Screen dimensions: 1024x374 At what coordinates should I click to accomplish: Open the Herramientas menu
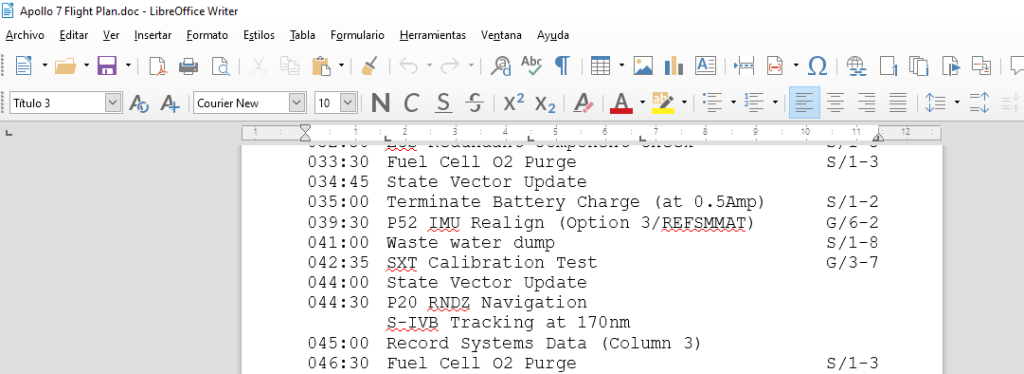433,35
